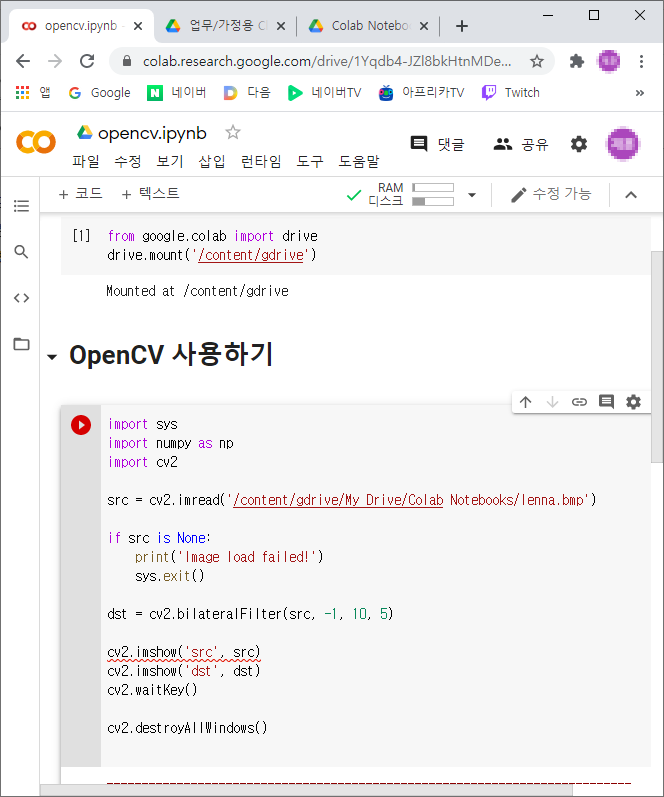Open the 네이버TV bookmark

[x=324, y=93]
